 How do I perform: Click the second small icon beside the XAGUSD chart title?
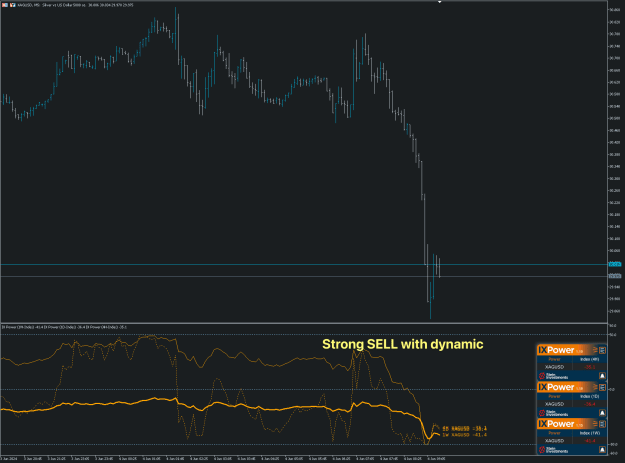(x=12, y=5)
